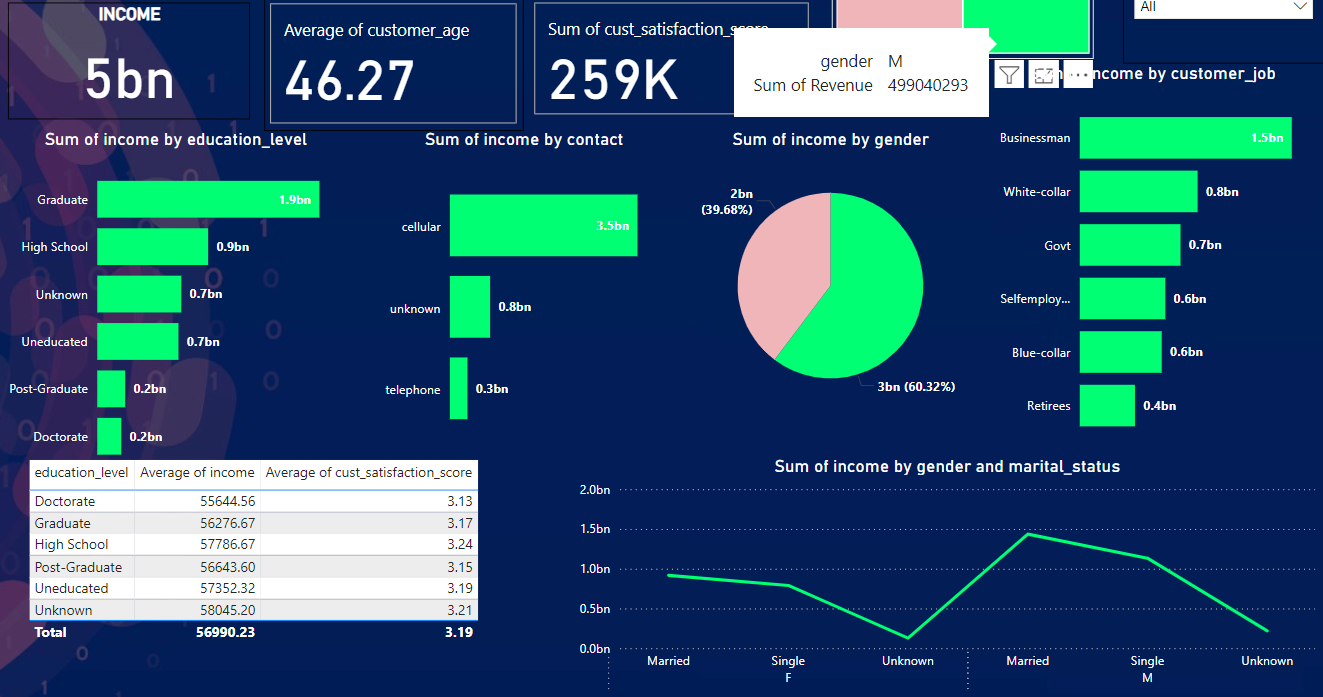
Task: Sort table by Average of income header
Action: click(197, 473)
